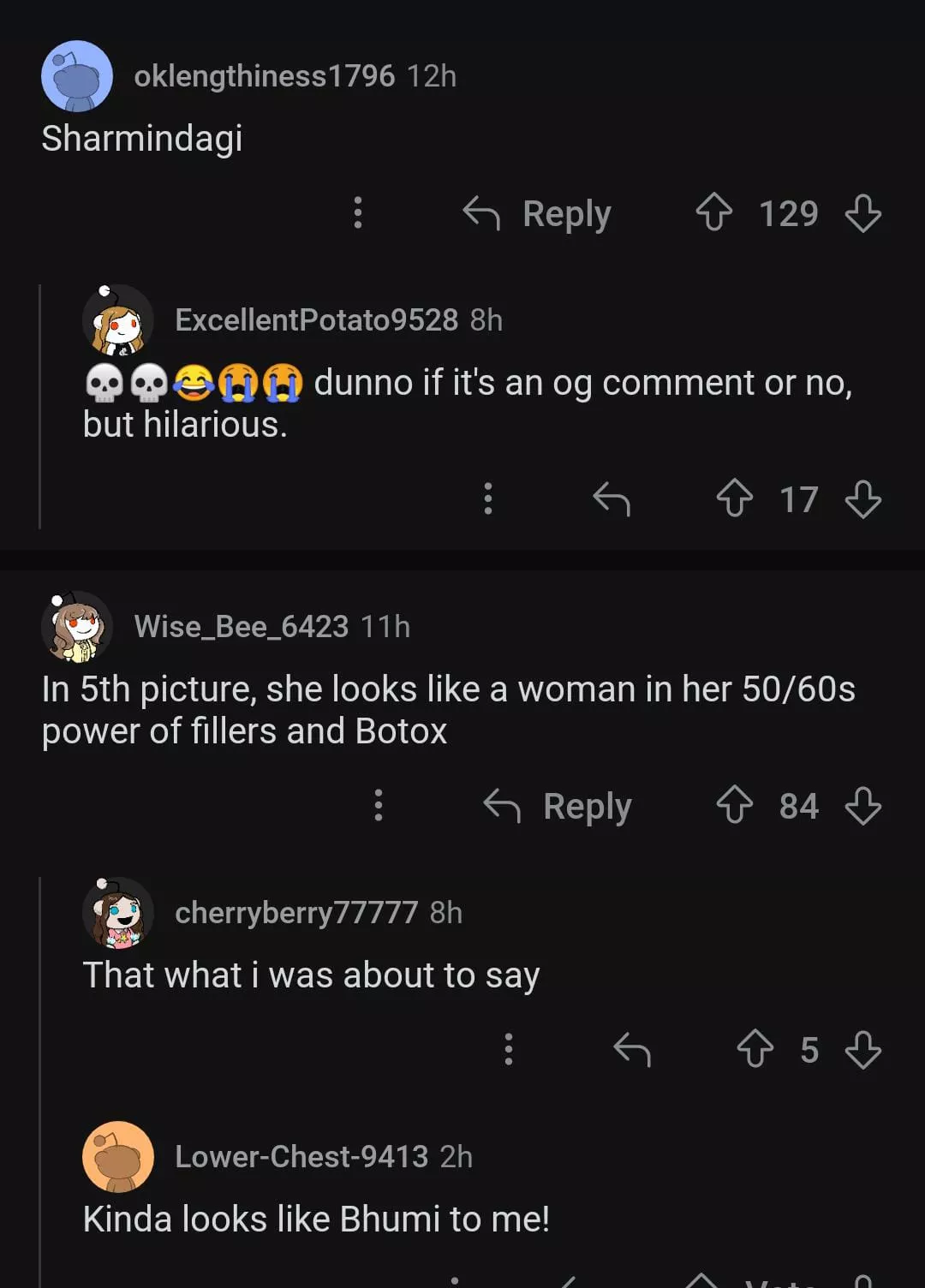Screen dimensions: 925x1288
Task: Collapse thread via line beside ExcellentPotato9528's reply
Action: [40, 407]
